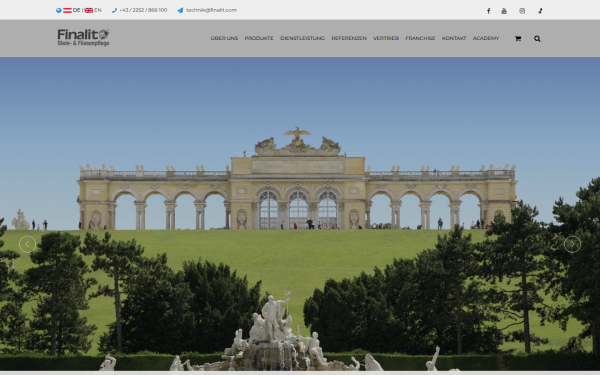Viewport: 600px width, 375px height.
Task: Open the ACADEMY menu
Action: (486, 38)
